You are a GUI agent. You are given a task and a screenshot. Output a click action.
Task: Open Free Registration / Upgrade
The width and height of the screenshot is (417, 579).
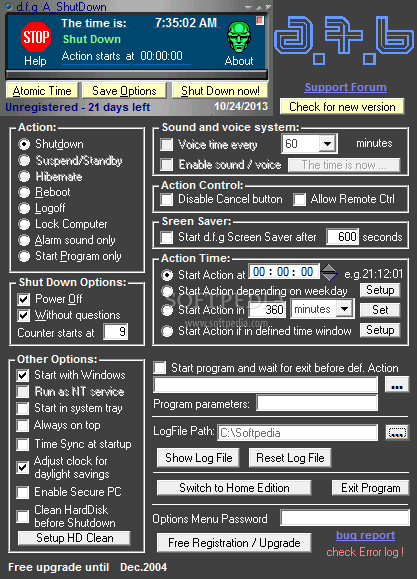[x=234, y=542]
